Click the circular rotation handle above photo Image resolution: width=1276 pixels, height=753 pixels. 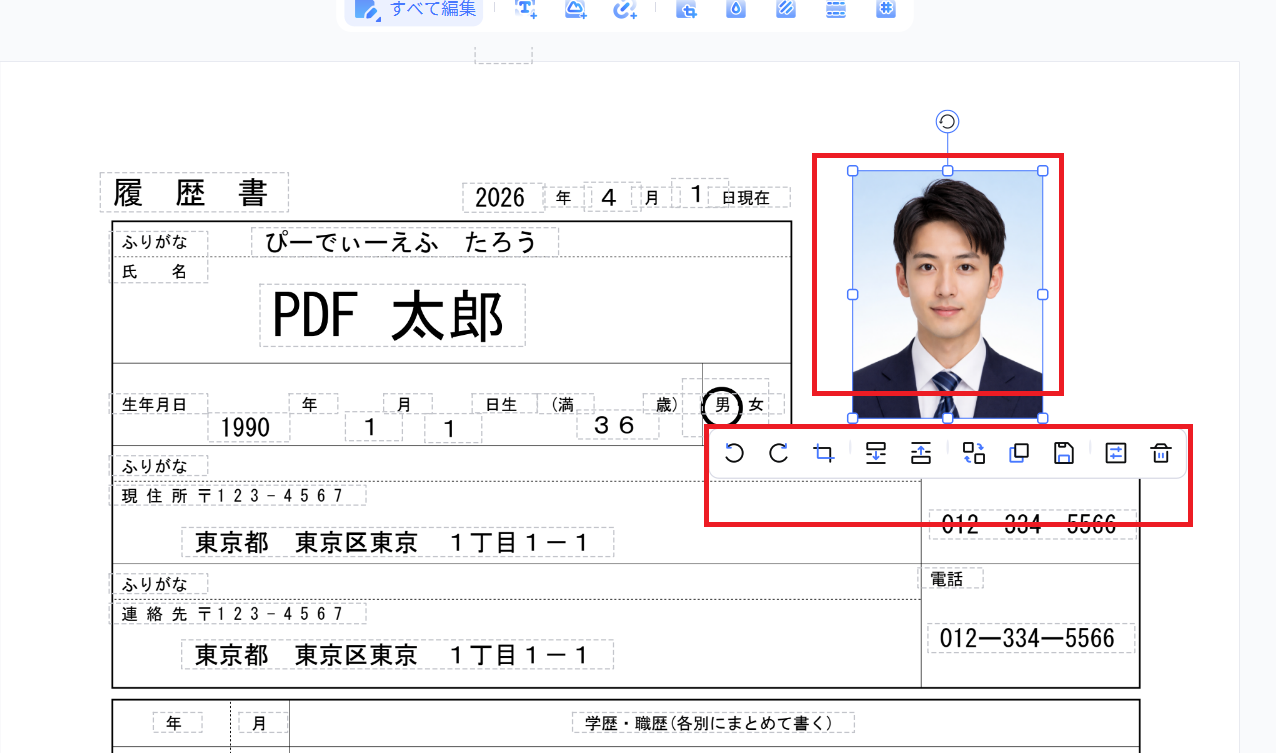[x=947, y=122]
